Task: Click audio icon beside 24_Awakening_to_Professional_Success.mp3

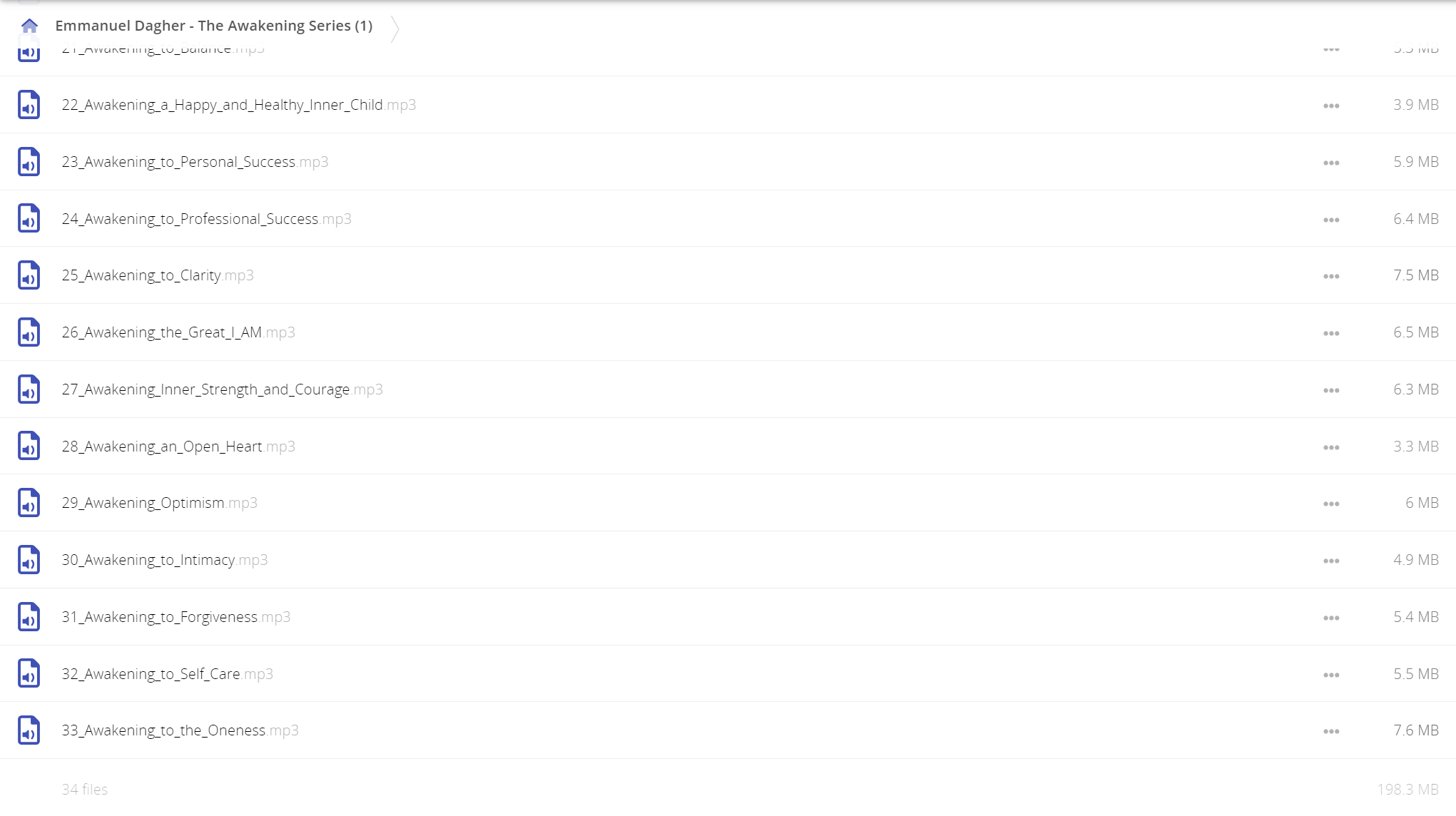Action: click(x=29, y=218)
